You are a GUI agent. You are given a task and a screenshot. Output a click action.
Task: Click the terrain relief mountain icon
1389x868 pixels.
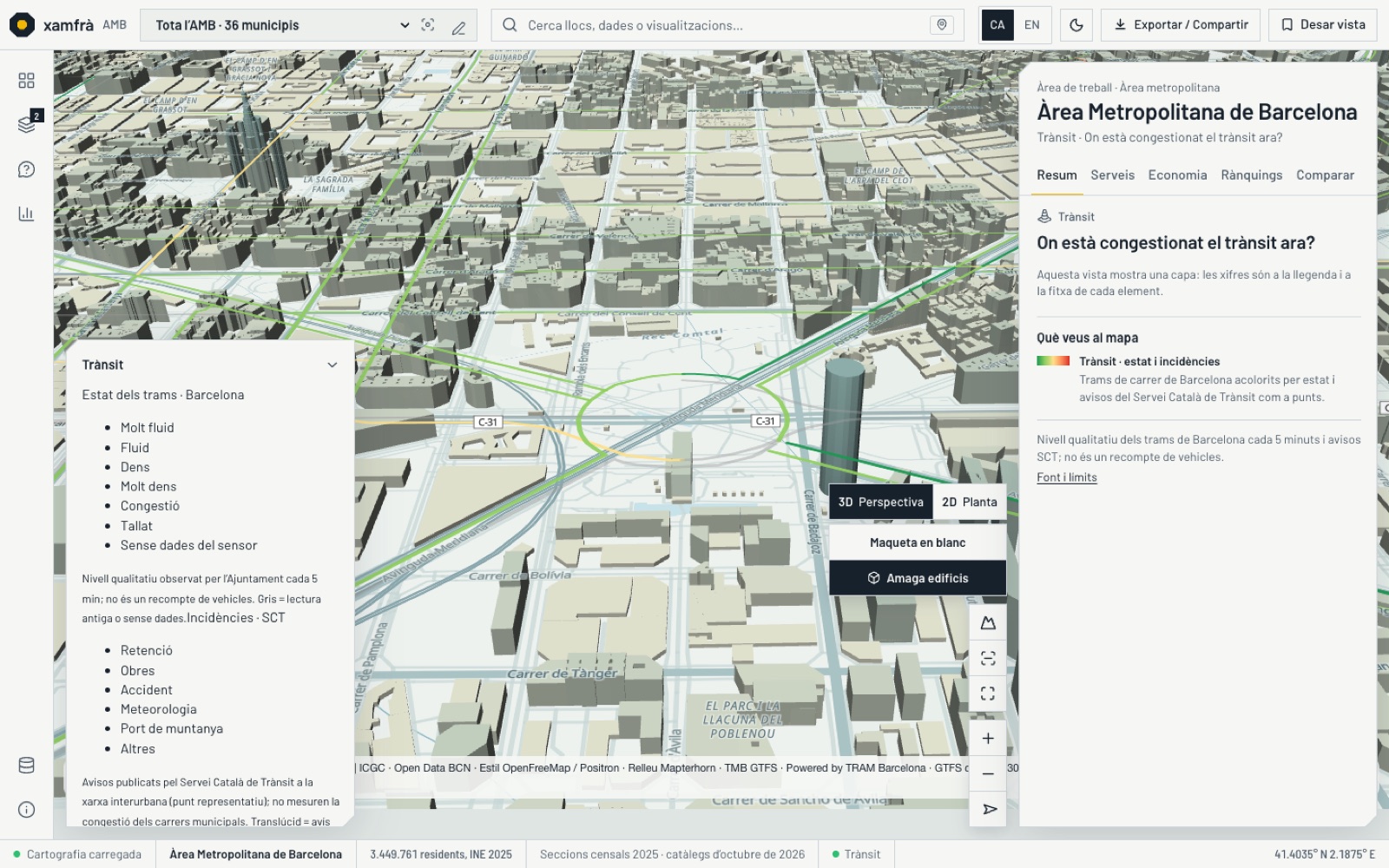(988, 623)
